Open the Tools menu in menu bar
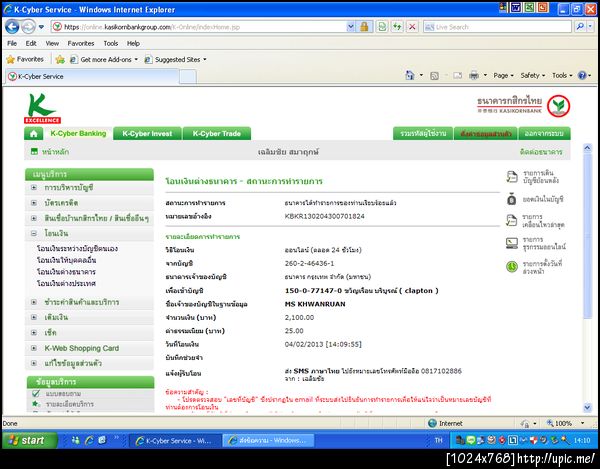This screenshot has width=600, height=469. coord(111,43)
